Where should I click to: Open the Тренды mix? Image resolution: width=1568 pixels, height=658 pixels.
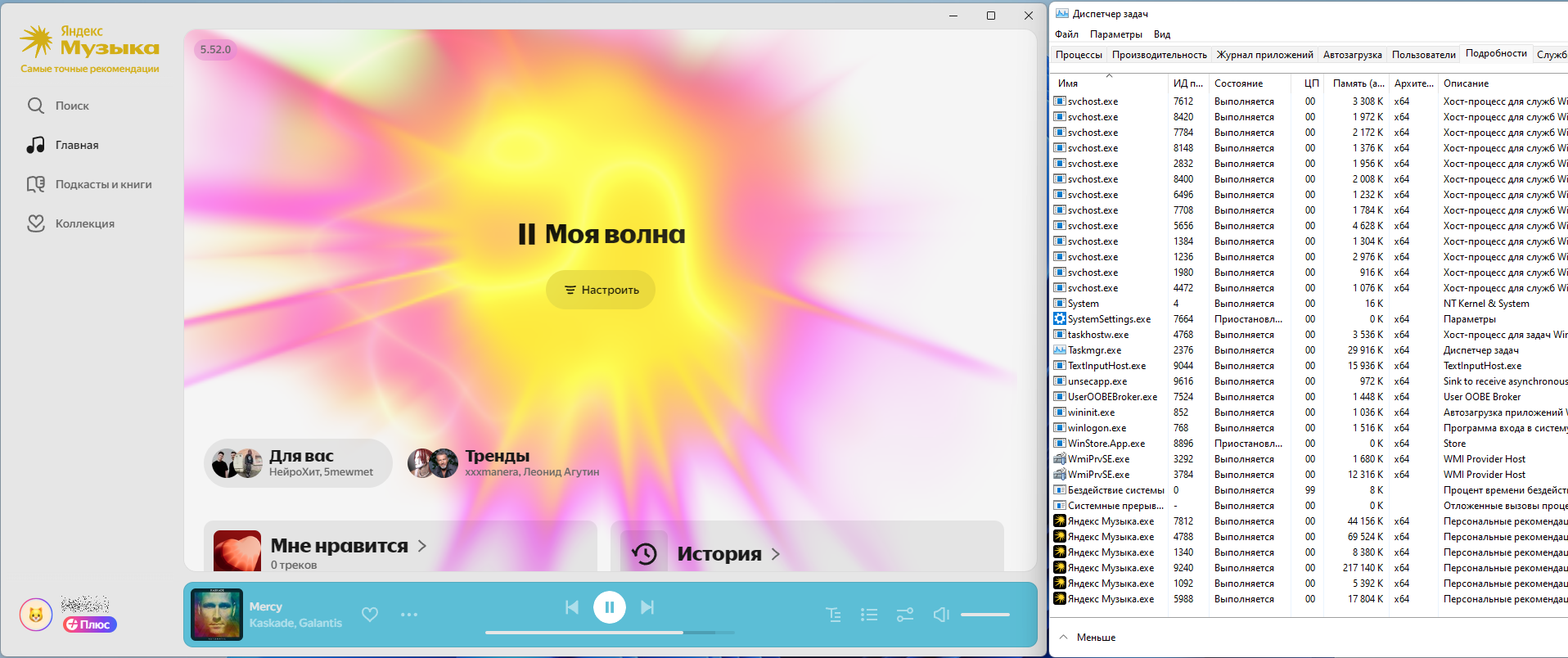(x=504, y=463)
